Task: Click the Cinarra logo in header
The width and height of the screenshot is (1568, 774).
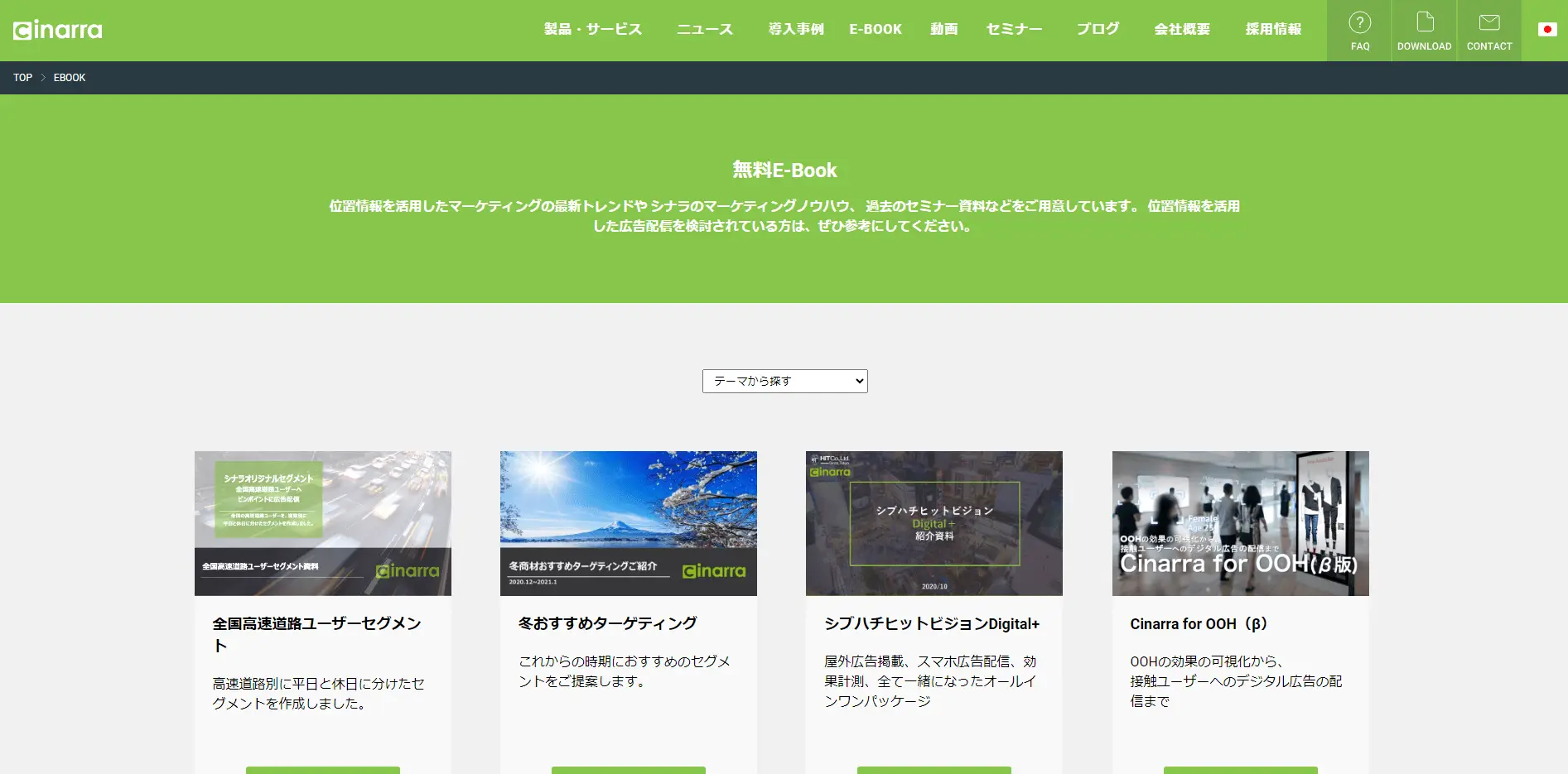Action: (x=58, y=31)
